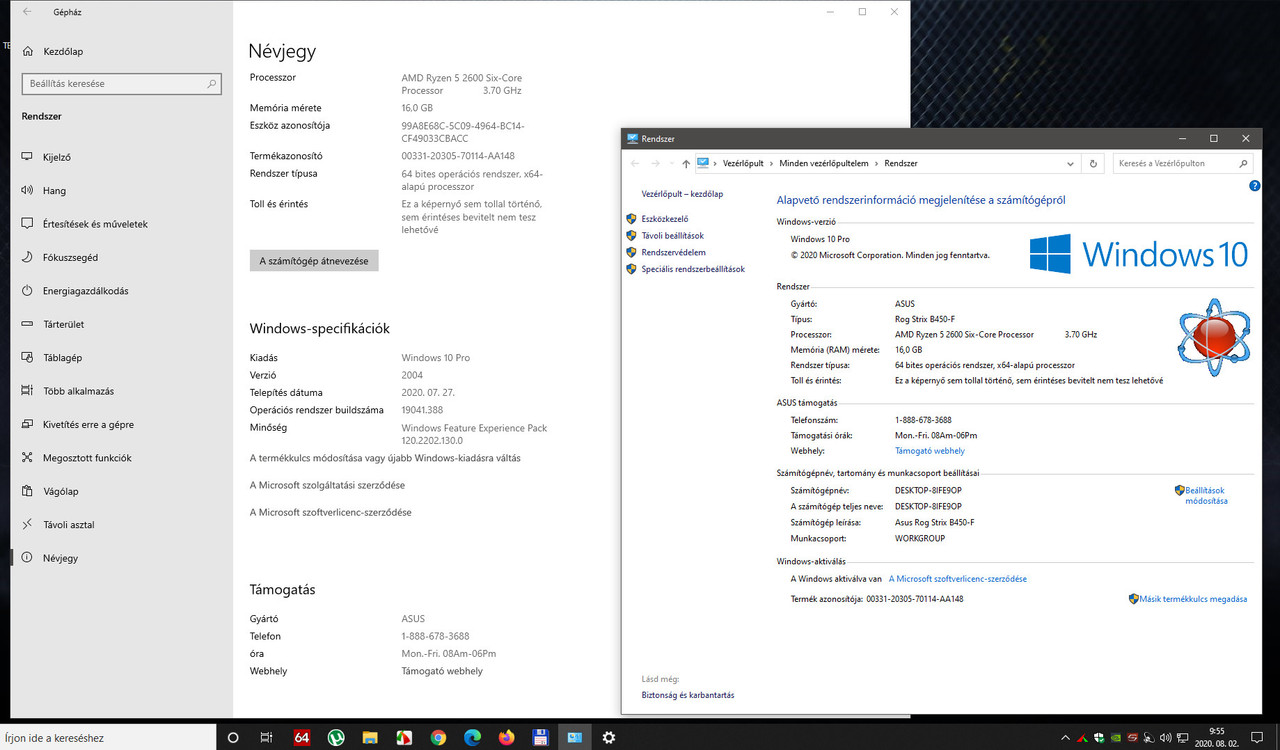Open Windows Security tray icon

coord(1098,738)
